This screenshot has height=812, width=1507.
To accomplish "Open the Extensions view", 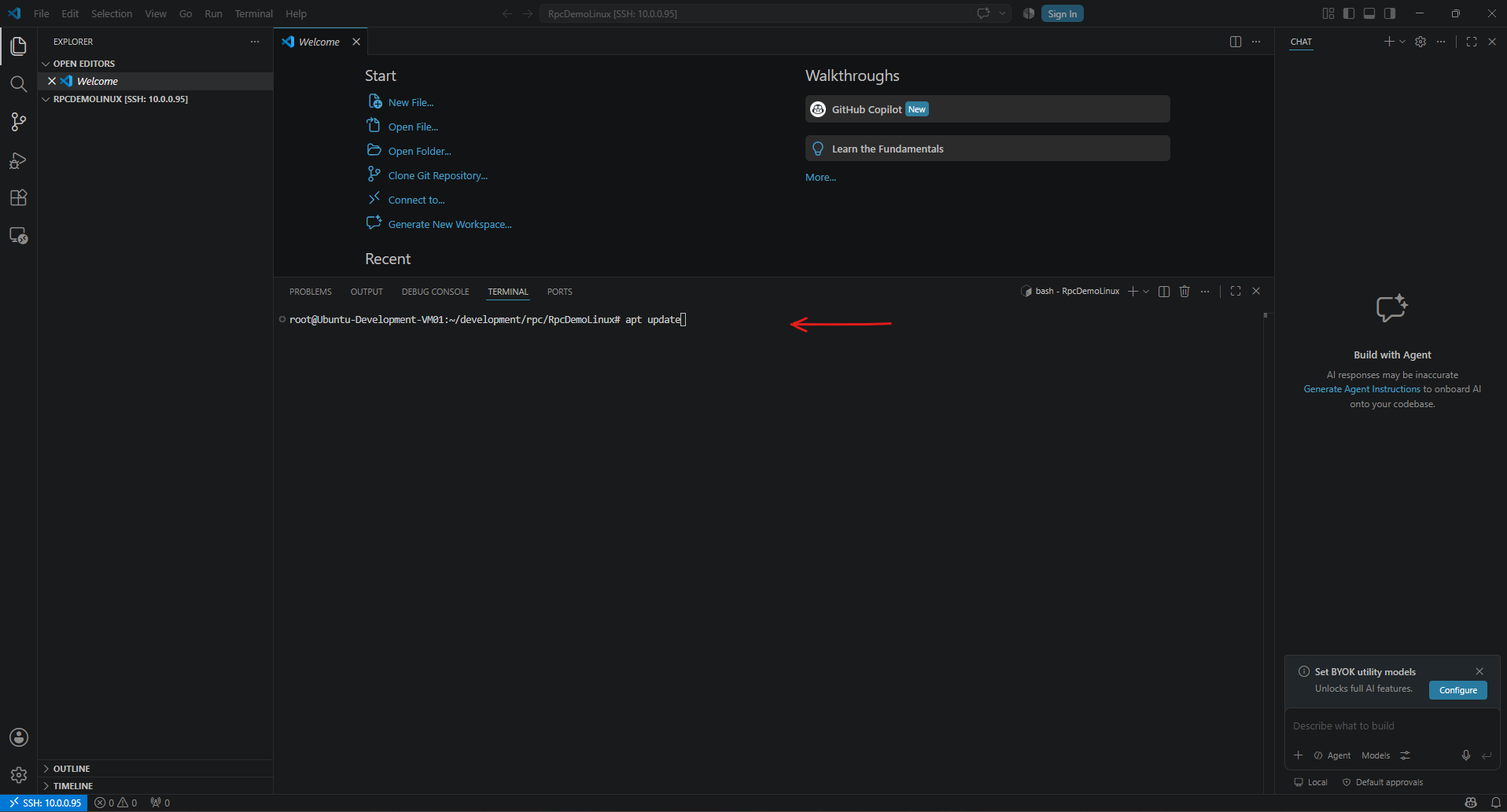I will click(x=19, y=197).
